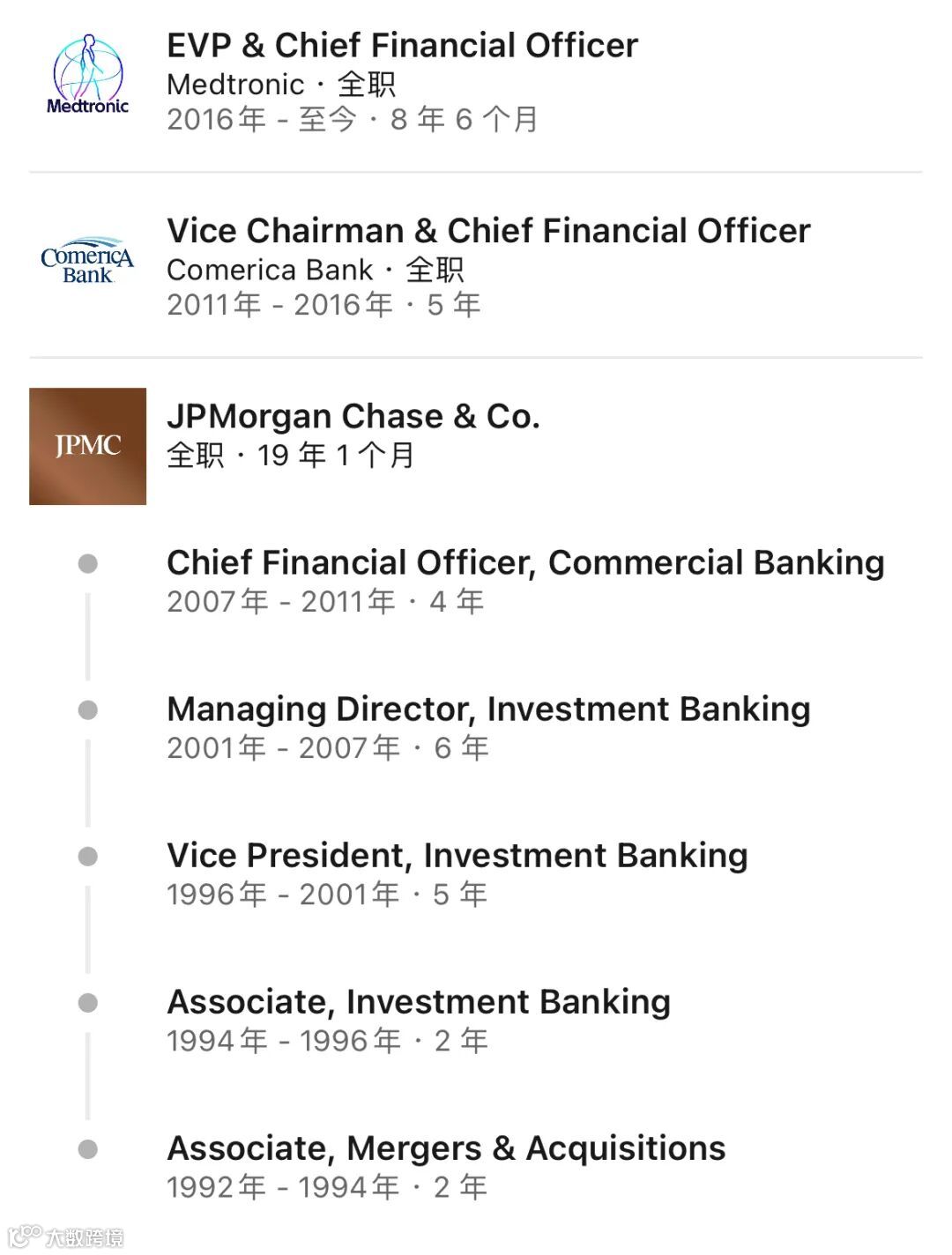Click timeline dot next to Associate, Investment Banking
Screen dimensions: 952x1255
pos(87,1002)
